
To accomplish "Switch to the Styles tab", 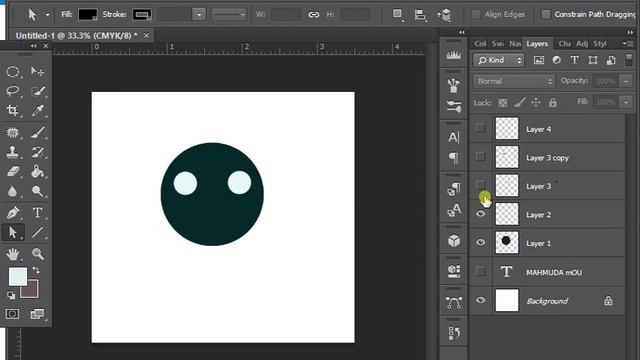I will pyautogui.click(x=600, y=43).
